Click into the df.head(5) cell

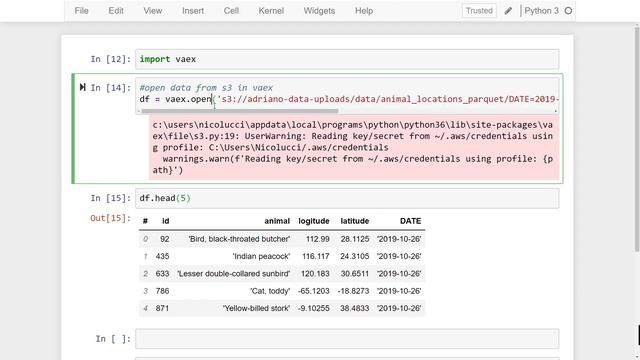[x=347, y=198]
